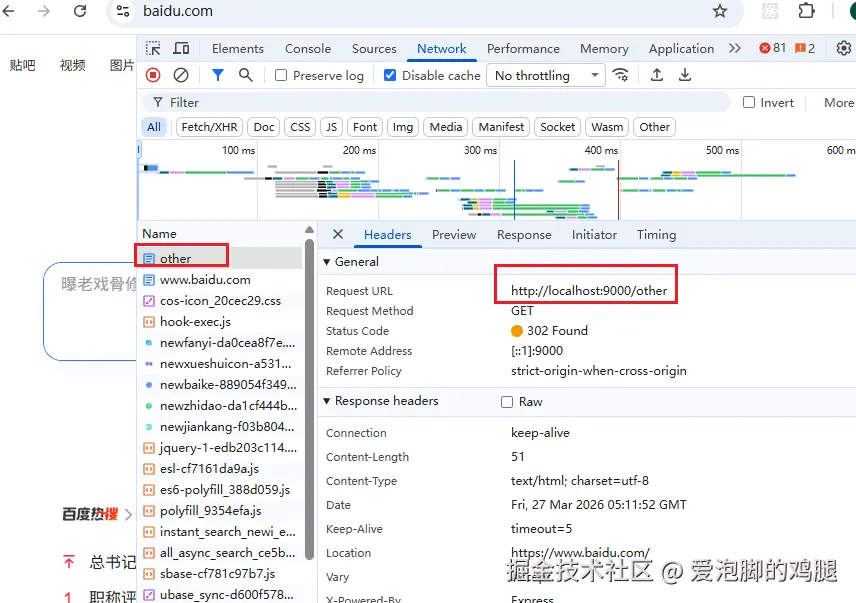Select the www.baidu.com request row
Image resolution: width=856 pixels, height=603 pixels.
tap(219, 279)
